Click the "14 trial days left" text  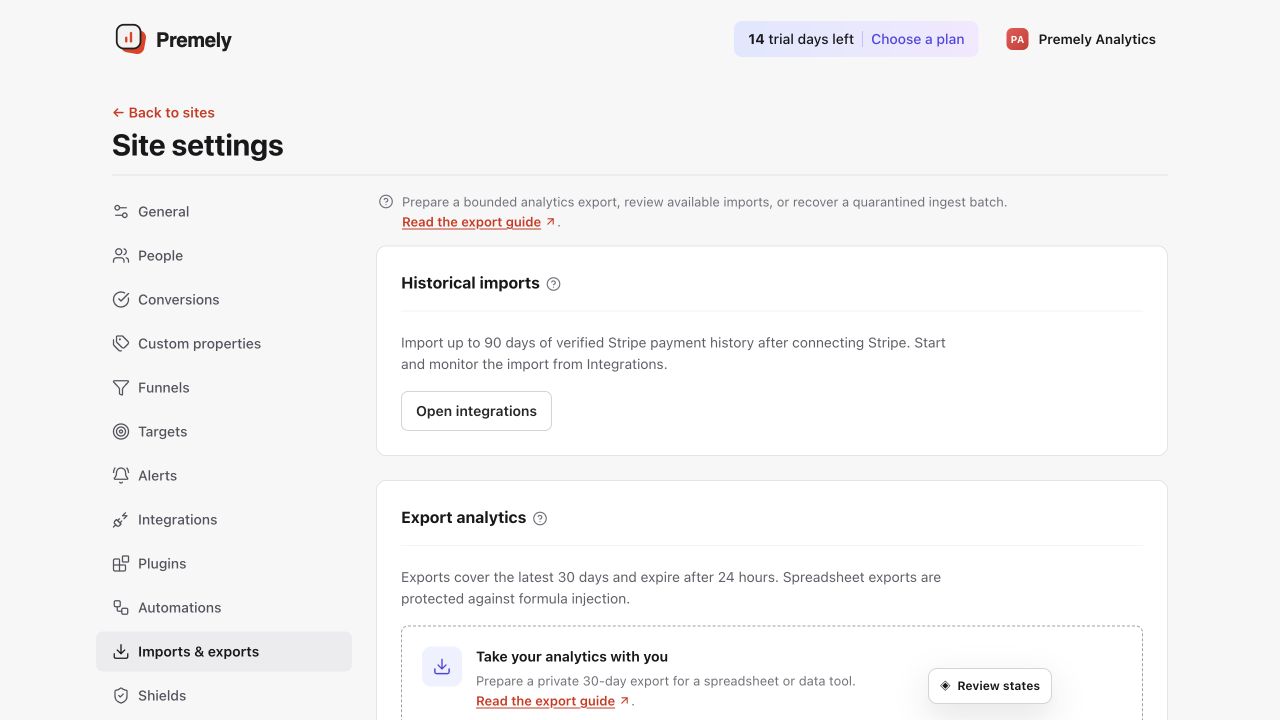pos(801,39)
